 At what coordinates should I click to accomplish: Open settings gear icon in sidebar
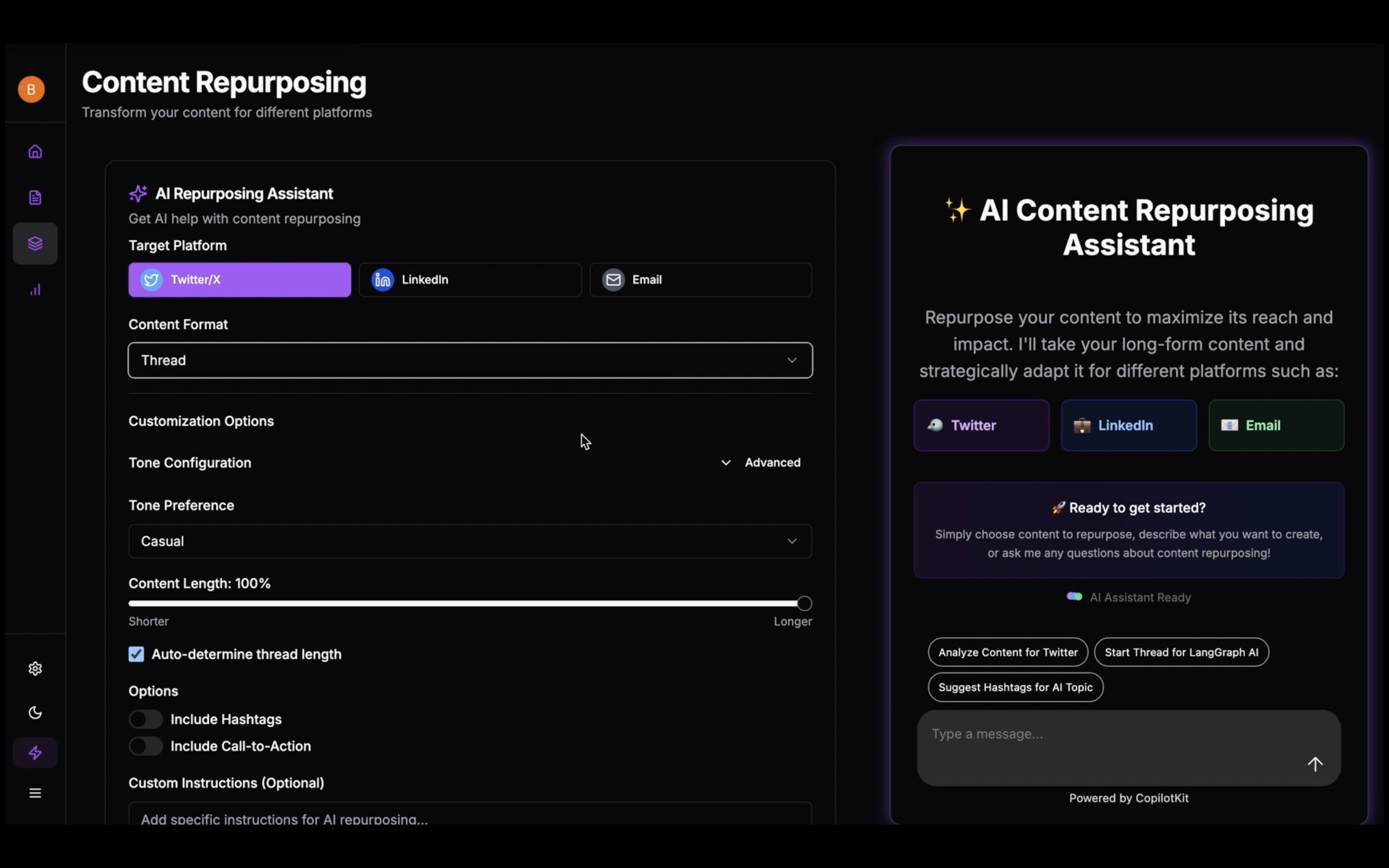(x=35, y=668)
